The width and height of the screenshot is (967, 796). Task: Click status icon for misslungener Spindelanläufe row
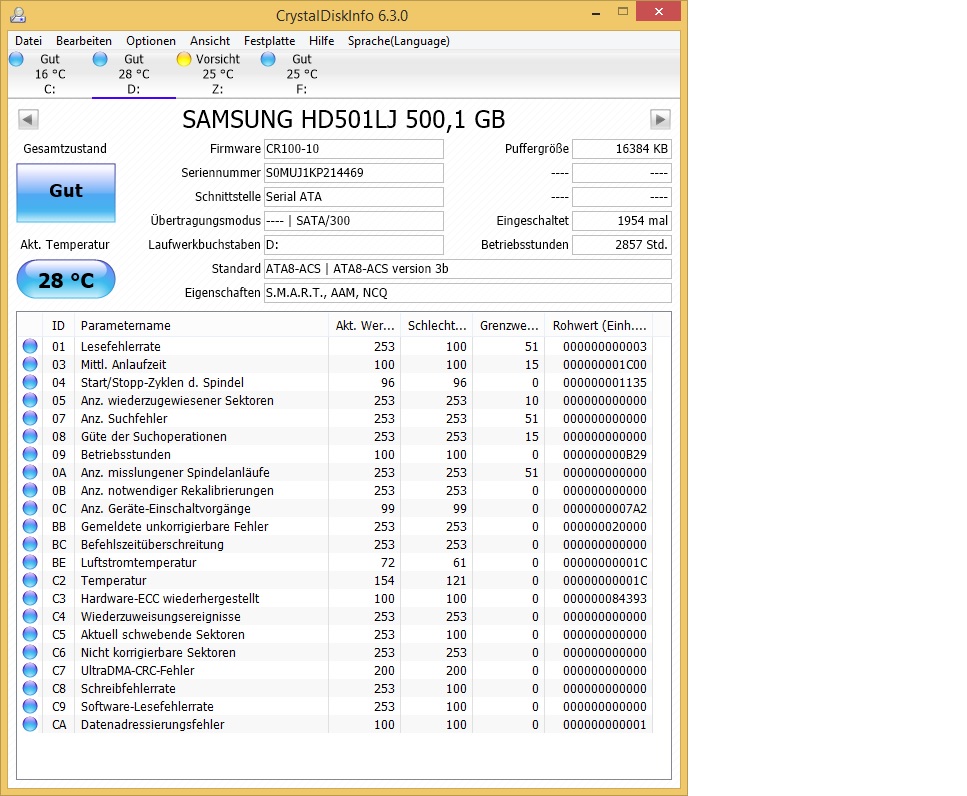[30, 472]
